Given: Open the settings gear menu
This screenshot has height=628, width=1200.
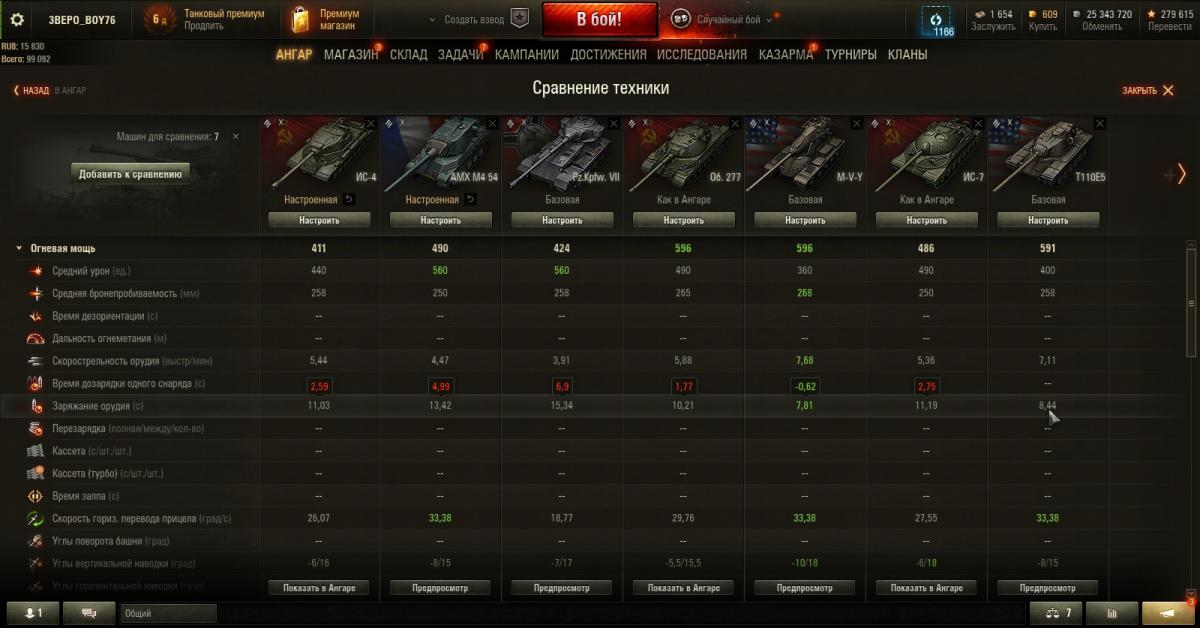Looking at the screenshot, I should pyautogui.click(x=17, y=19).
